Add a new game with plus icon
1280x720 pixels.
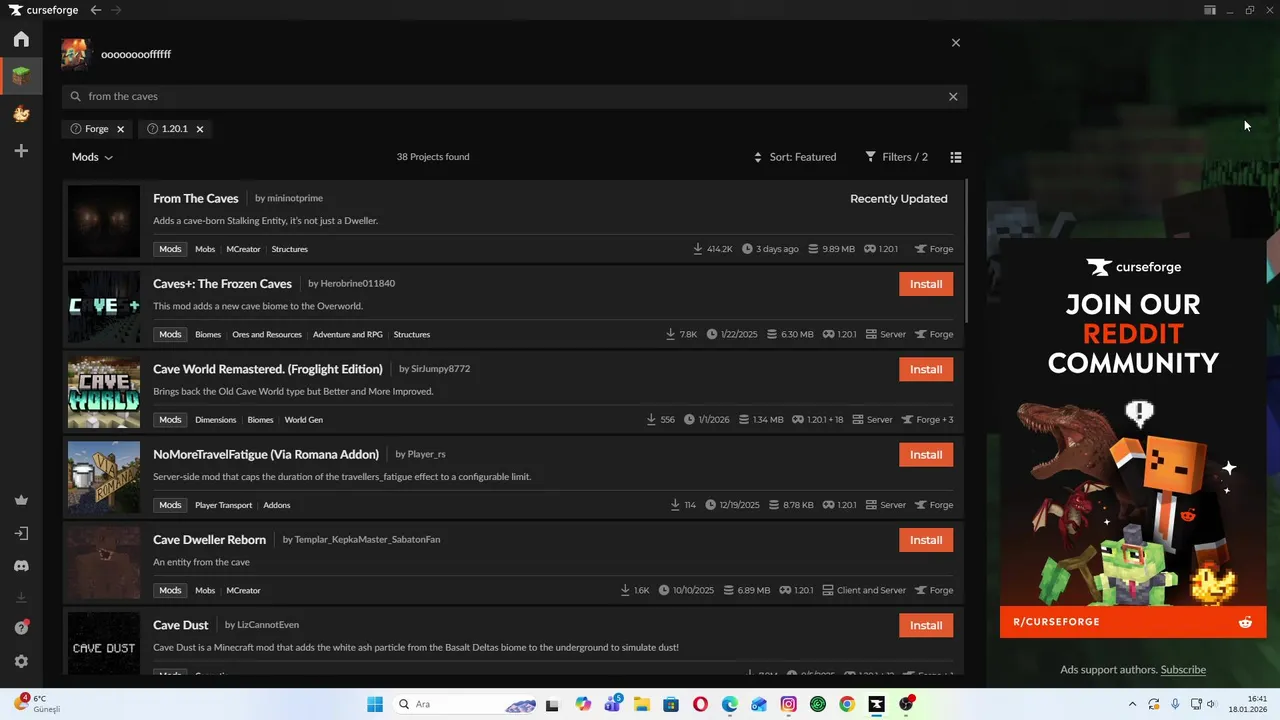click(21, 151)
